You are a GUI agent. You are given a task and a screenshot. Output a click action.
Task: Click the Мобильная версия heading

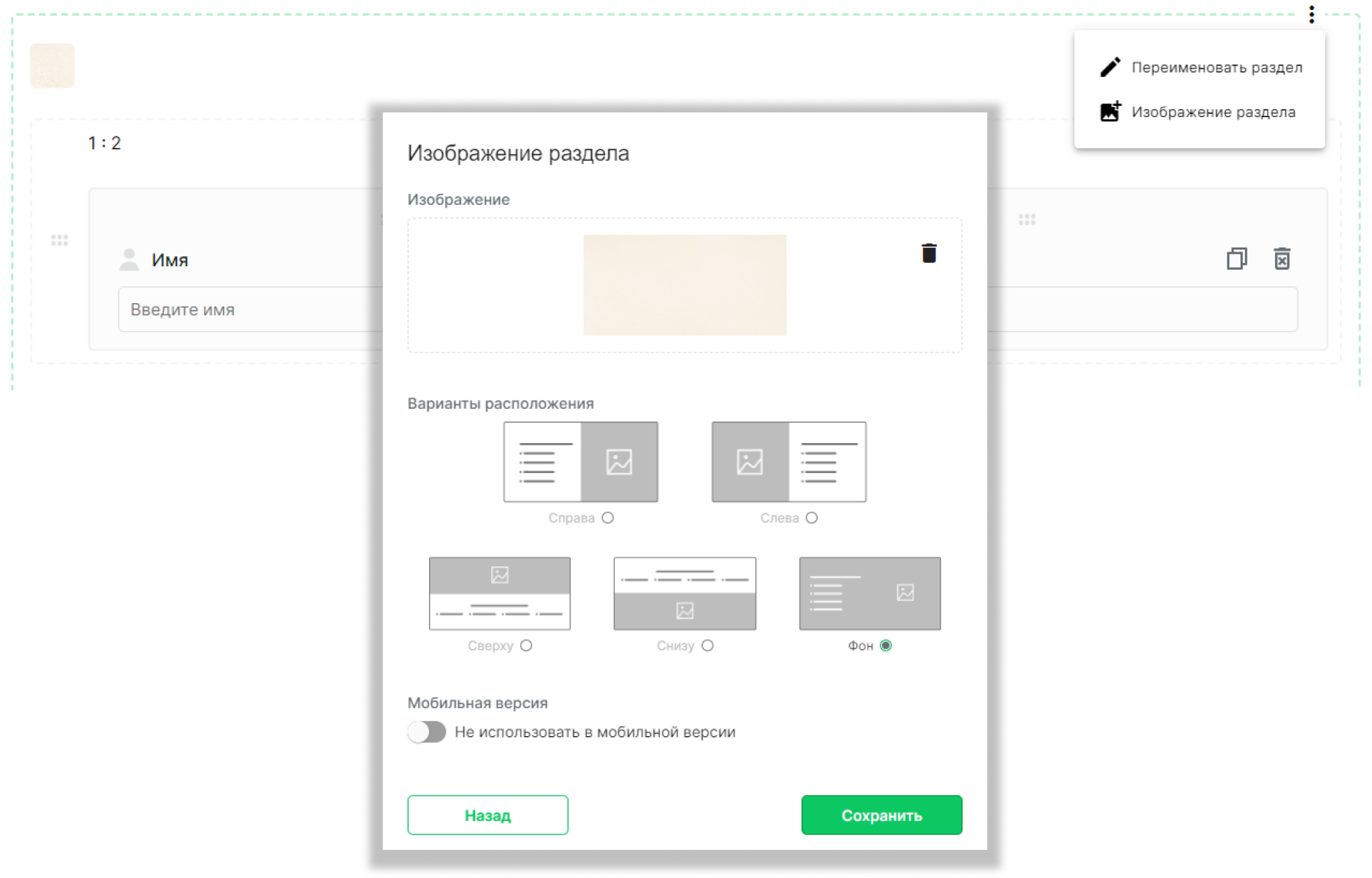pos(477,703)
